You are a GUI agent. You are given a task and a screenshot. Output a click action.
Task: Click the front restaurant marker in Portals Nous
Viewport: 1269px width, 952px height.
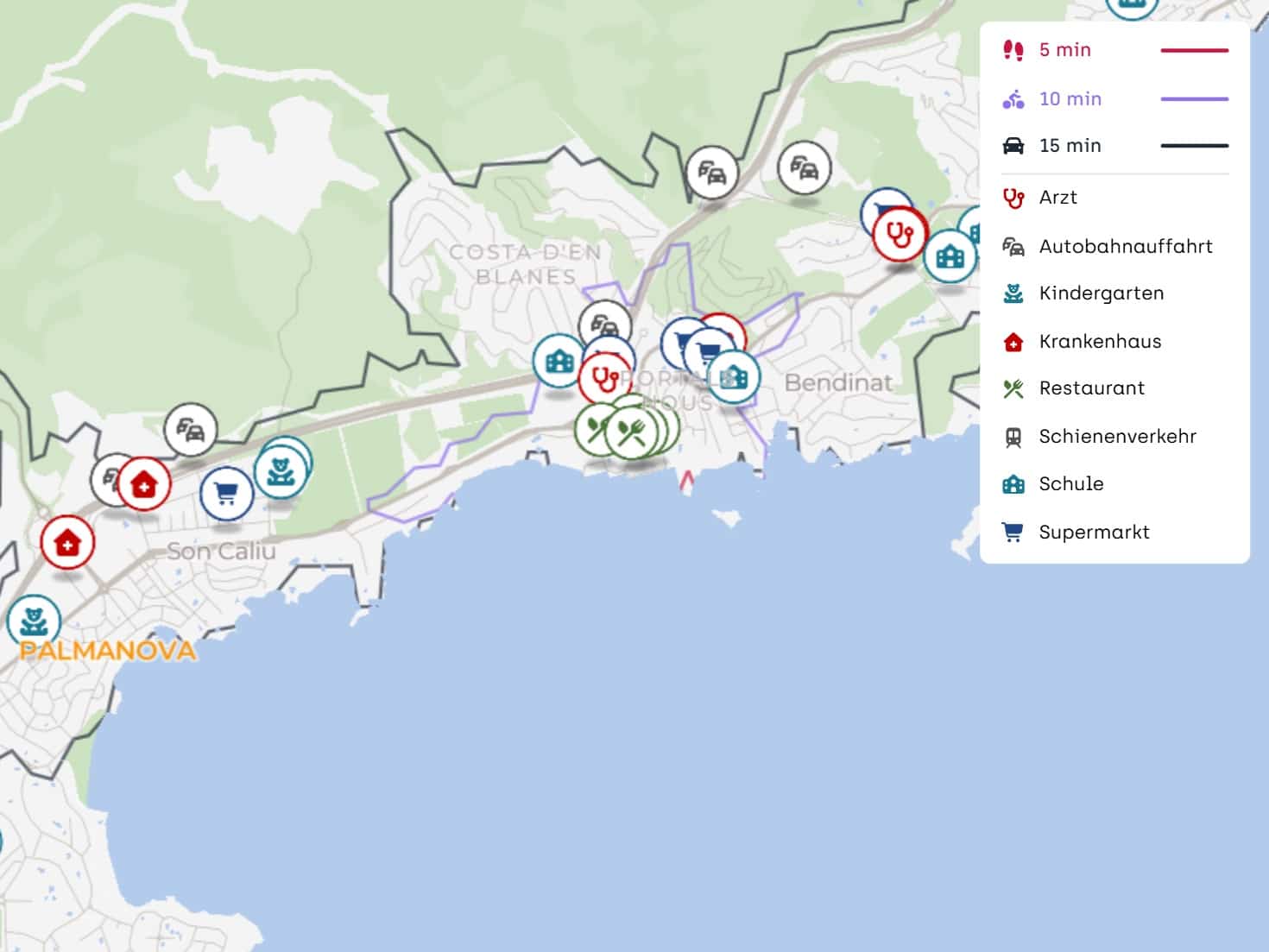631,431
